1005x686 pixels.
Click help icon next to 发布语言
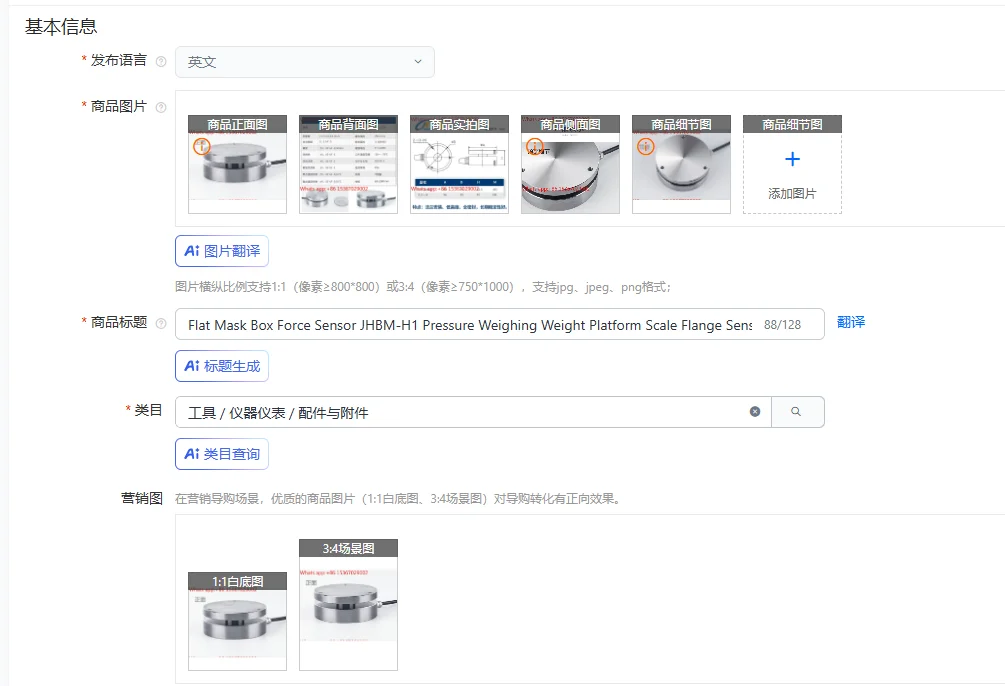pos(162,62)
